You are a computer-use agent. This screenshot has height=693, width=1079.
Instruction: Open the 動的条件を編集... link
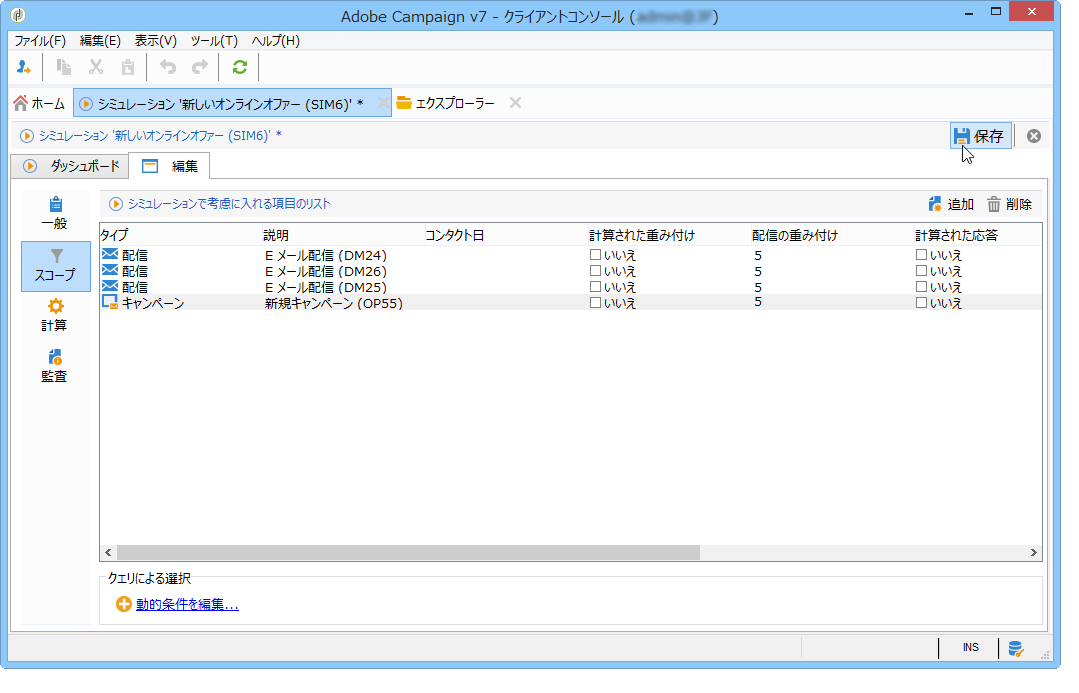pyautogui.click(x=187, y=605)
